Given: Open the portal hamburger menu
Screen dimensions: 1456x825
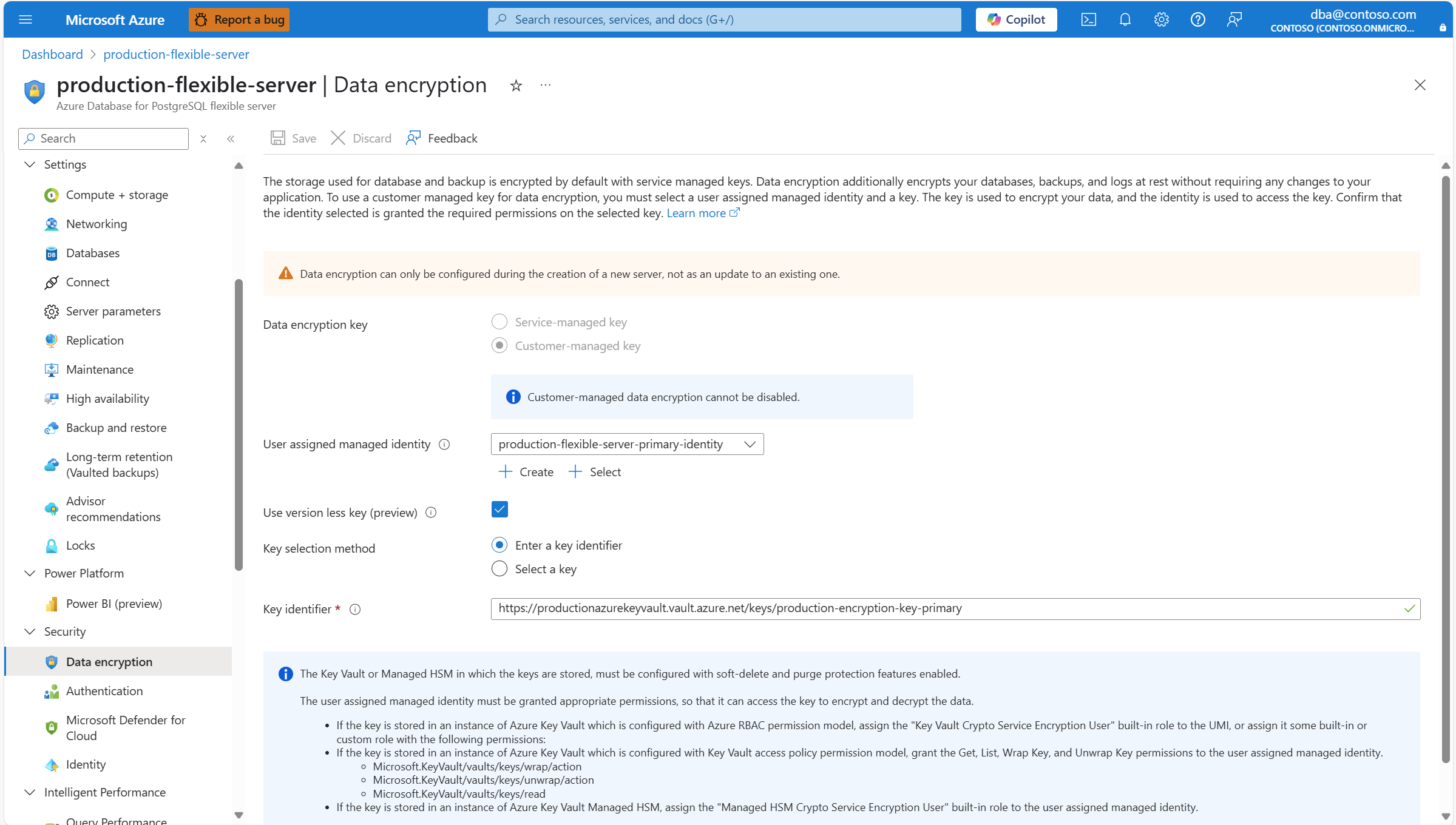Looking at the screenshot, I should [x=25, y=19].
